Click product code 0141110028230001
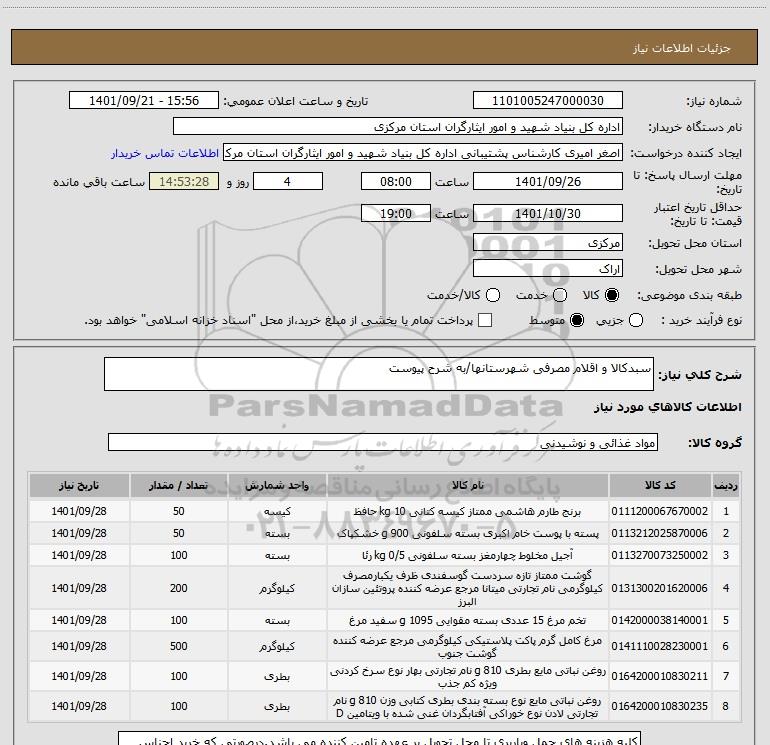The width and height of the screenshot is (770, 745). click(x=660, y=647)
